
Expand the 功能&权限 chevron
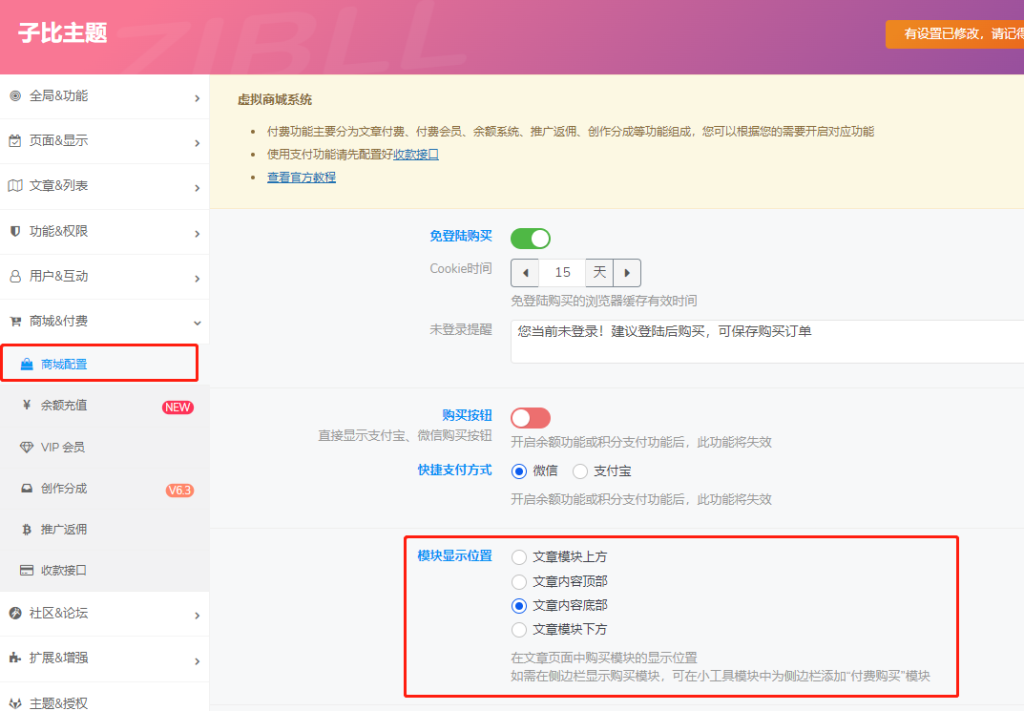(197, 234)
